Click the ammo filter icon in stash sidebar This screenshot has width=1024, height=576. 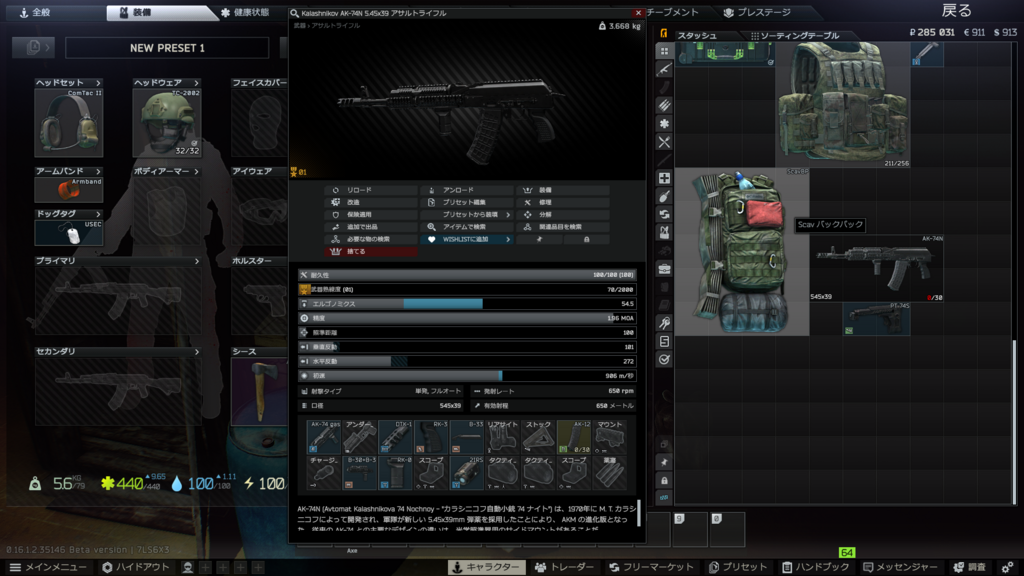(664, 105)
